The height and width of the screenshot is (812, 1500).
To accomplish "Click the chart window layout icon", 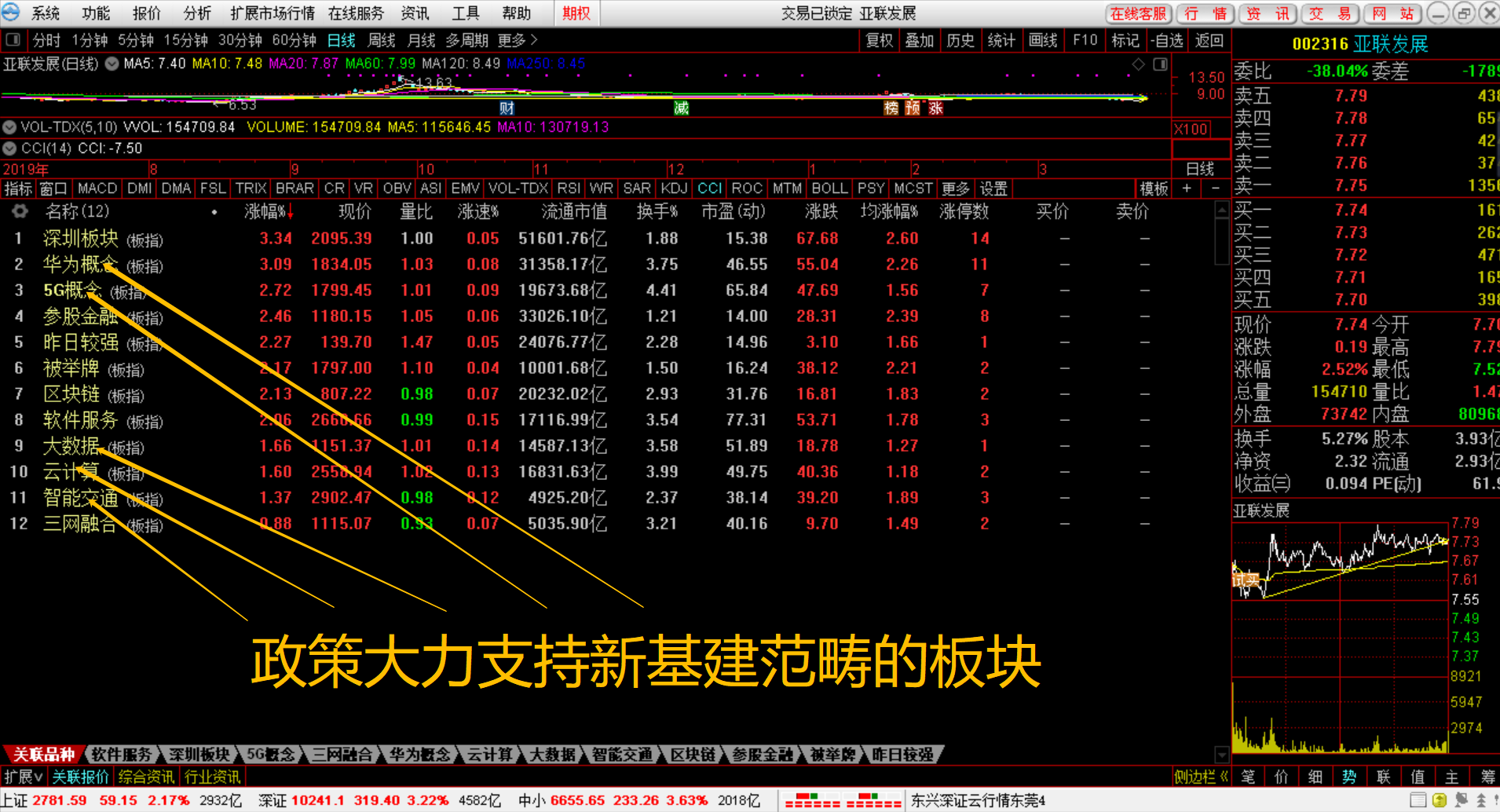I will (1160, 64).
